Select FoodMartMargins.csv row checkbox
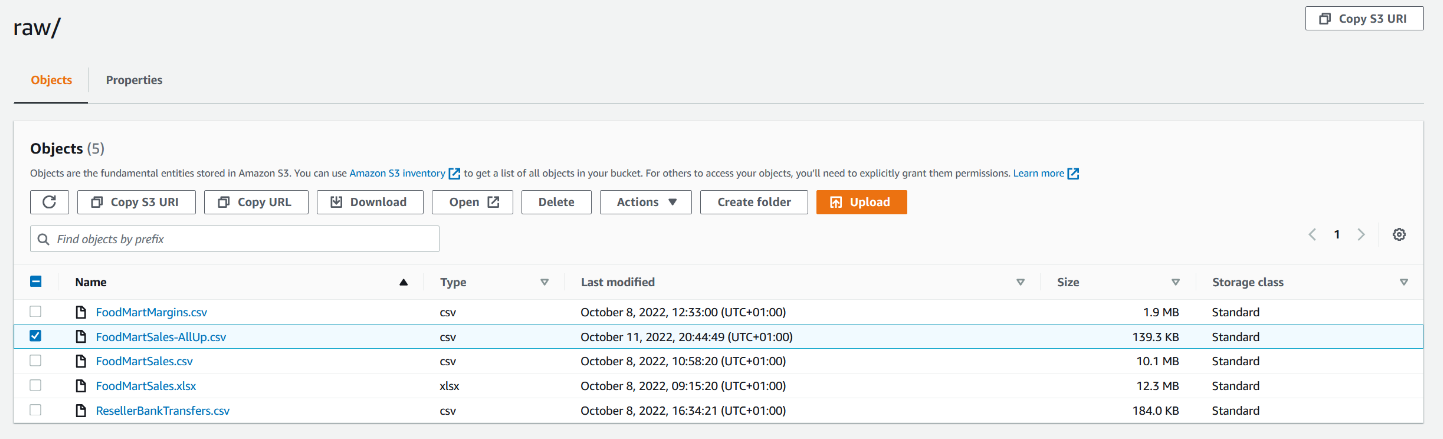The height and width of the screenshot is (439, 1443). click(x=36, y=312)
